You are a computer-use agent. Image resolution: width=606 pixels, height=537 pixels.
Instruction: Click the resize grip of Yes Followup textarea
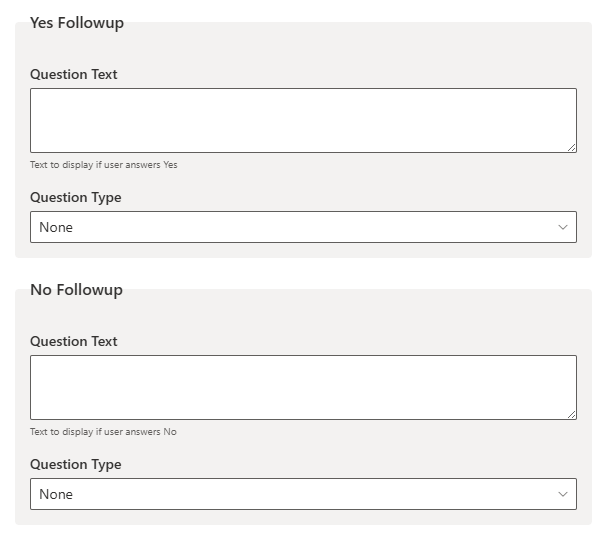[572, 148]
